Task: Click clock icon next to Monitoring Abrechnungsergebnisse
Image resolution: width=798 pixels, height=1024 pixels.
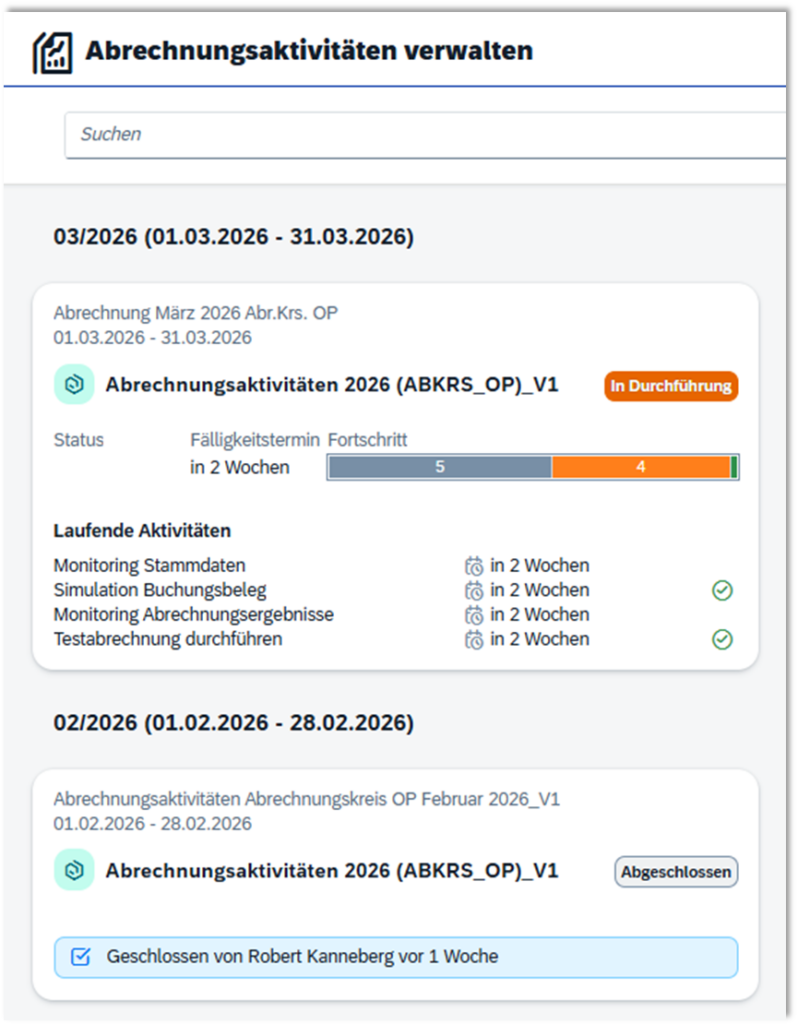Action: [474, 615]
